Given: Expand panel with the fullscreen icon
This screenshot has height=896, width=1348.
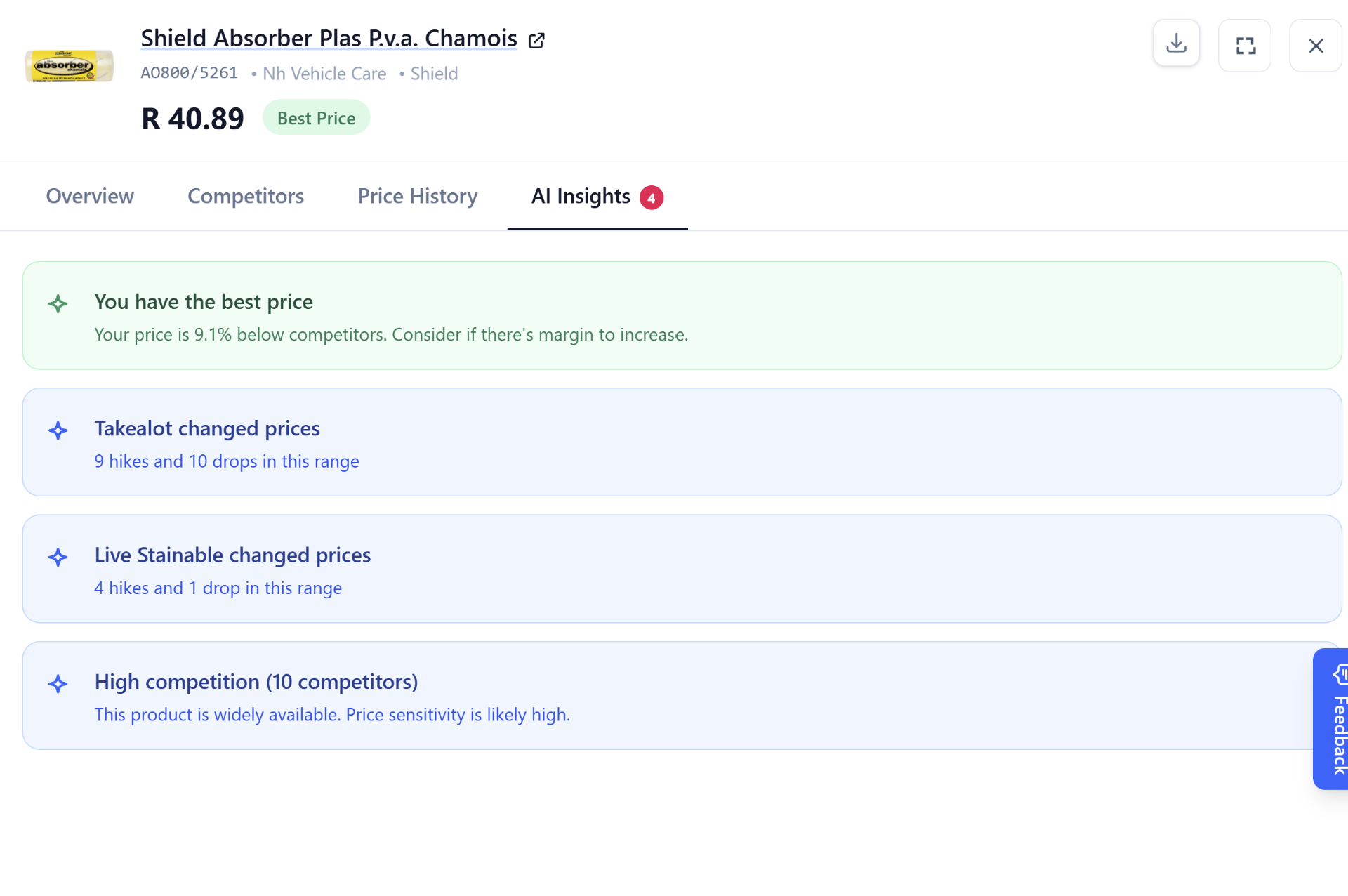Looking at the screenshot, I should click(x=1245, y=46).
